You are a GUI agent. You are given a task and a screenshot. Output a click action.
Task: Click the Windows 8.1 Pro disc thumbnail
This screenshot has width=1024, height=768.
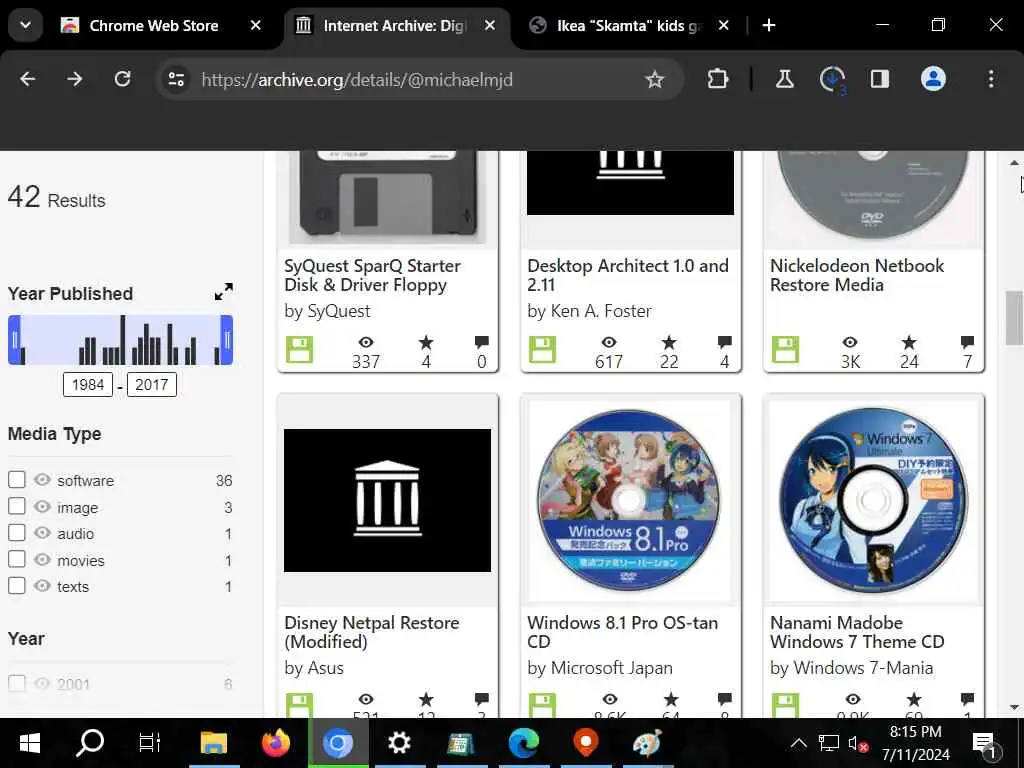(x=630, y=500)
